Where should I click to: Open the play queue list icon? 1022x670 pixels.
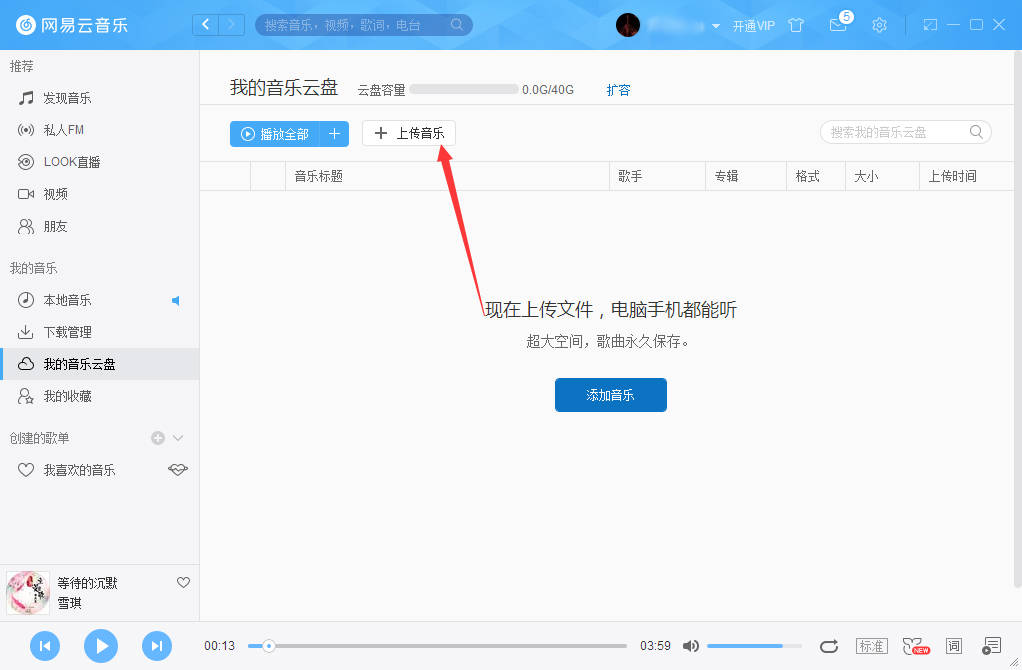coord(991,646)
